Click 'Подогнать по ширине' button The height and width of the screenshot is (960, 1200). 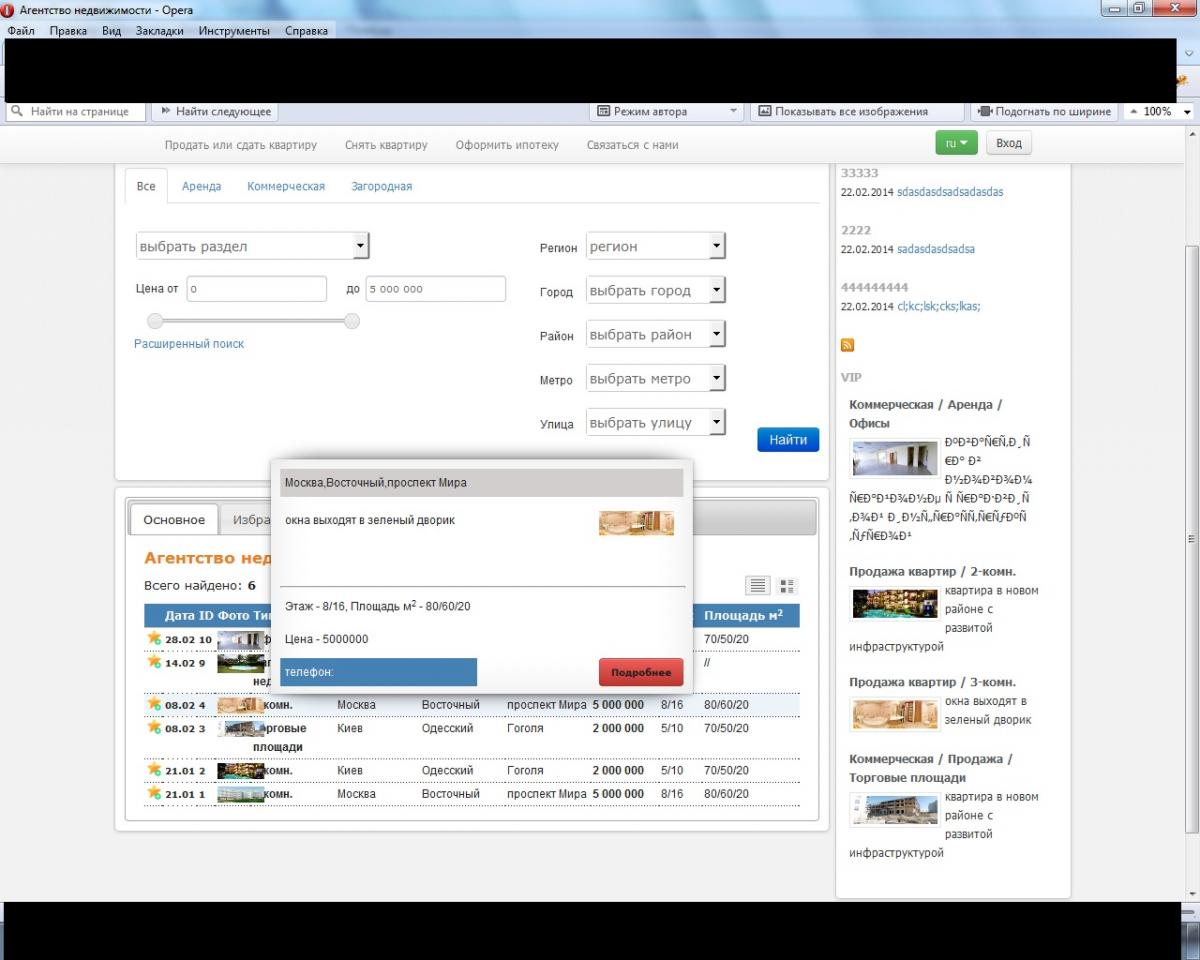(x=1044, y=112)
